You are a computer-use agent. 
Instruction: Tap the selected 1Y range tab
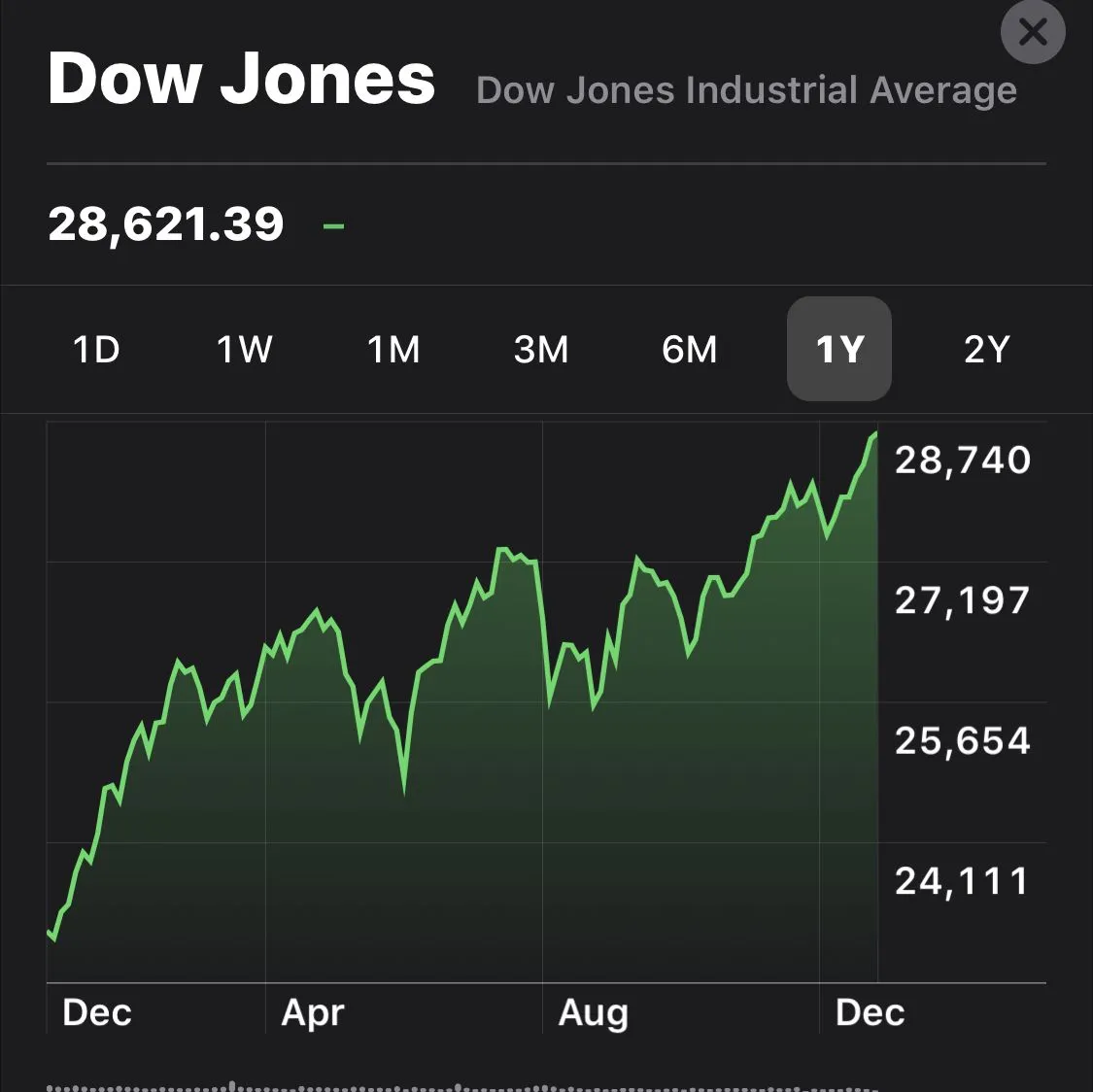coord(838,349)
